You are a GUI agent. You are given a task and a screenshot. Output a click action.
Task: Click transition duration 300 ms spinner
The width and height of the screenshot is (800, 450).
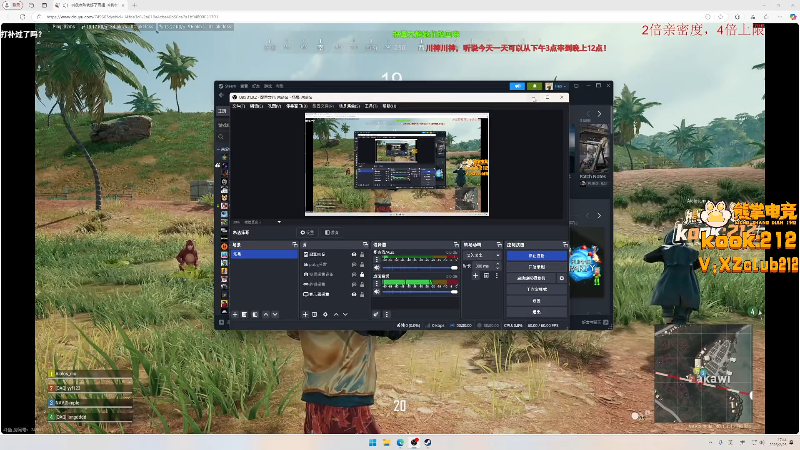(x=487, y=266)
